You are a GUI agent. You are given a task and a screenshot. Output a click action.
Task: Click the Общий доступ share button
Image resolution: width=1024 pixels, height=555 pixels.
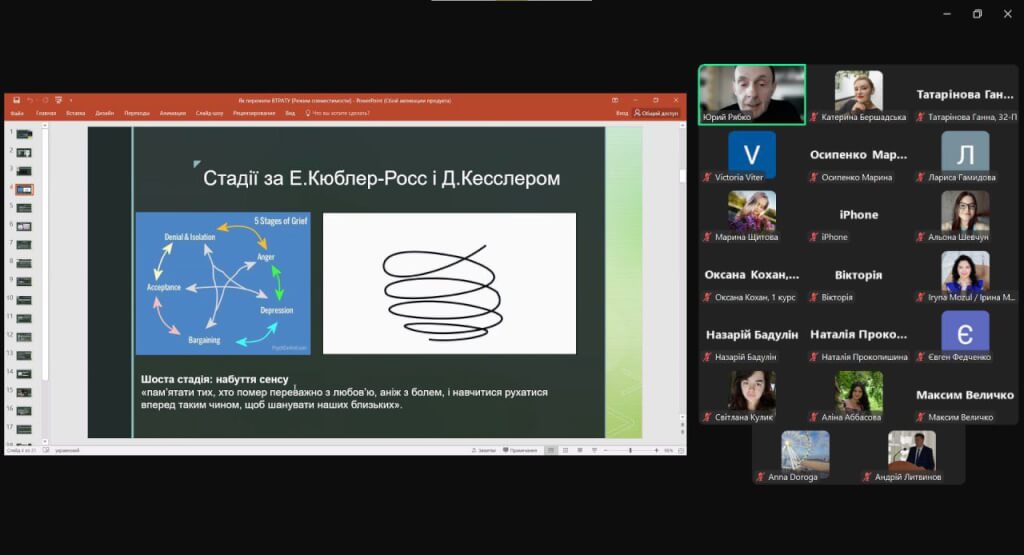657,113
